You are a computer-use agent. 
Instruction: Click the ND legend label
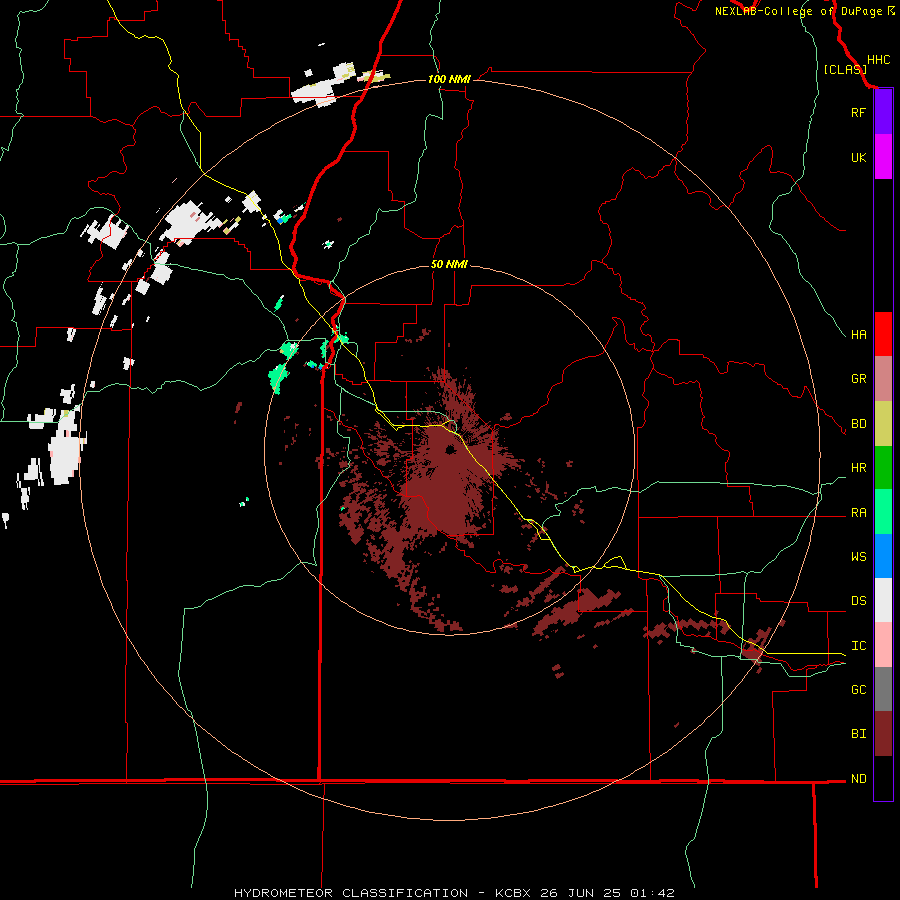pos(858,778)
